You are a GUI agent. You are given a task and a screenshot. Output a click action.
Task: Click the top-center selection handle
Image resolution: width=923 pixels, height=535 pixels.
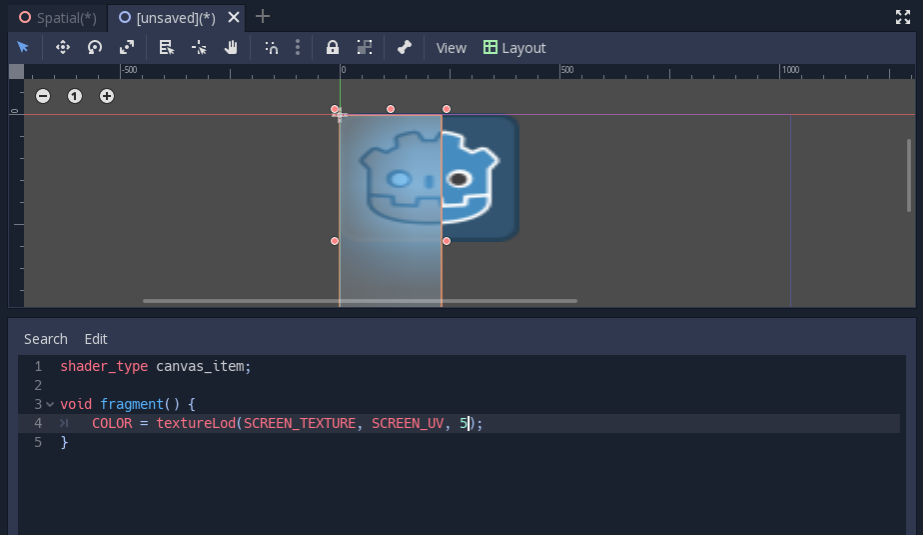pos(390,109)
